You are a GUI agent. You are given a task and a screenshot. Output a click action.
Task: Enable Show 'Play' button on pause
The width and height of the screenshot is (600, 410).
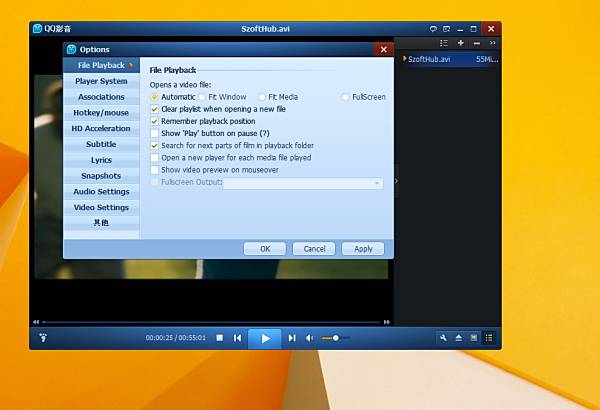[x=154, y=133]
